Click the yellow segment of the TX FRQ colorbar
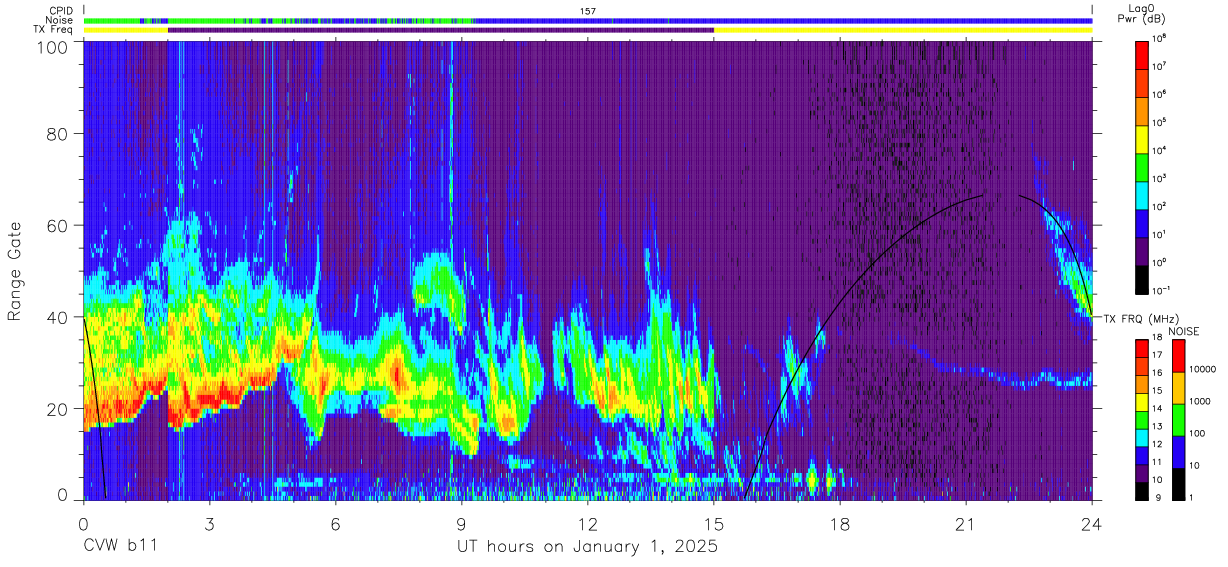This screenshot has height=567, width=1228. coord(1142,402)
